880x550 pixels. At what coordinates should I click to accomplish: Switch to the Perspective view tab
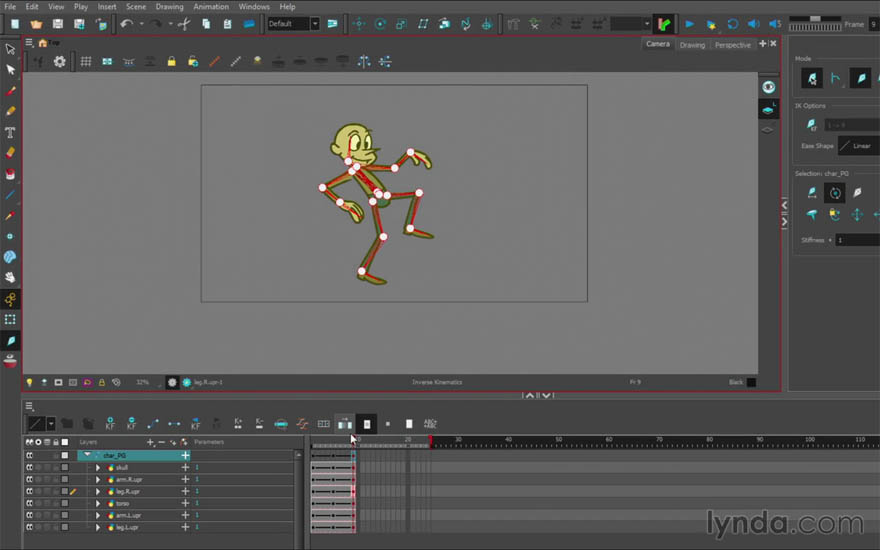(732, 45)
